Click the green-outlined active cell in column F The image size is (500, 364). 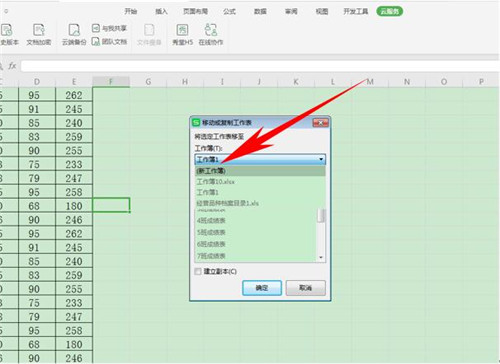click(x=111, y=205)
